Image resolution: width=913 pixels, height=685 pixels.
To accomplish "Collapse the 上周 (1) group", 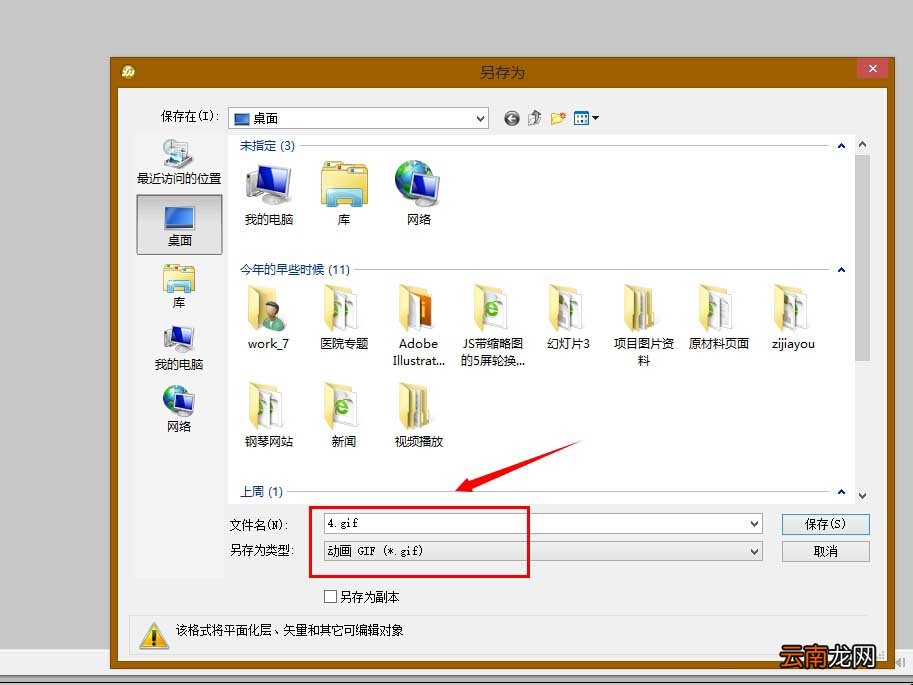I will tap(841, 492).
